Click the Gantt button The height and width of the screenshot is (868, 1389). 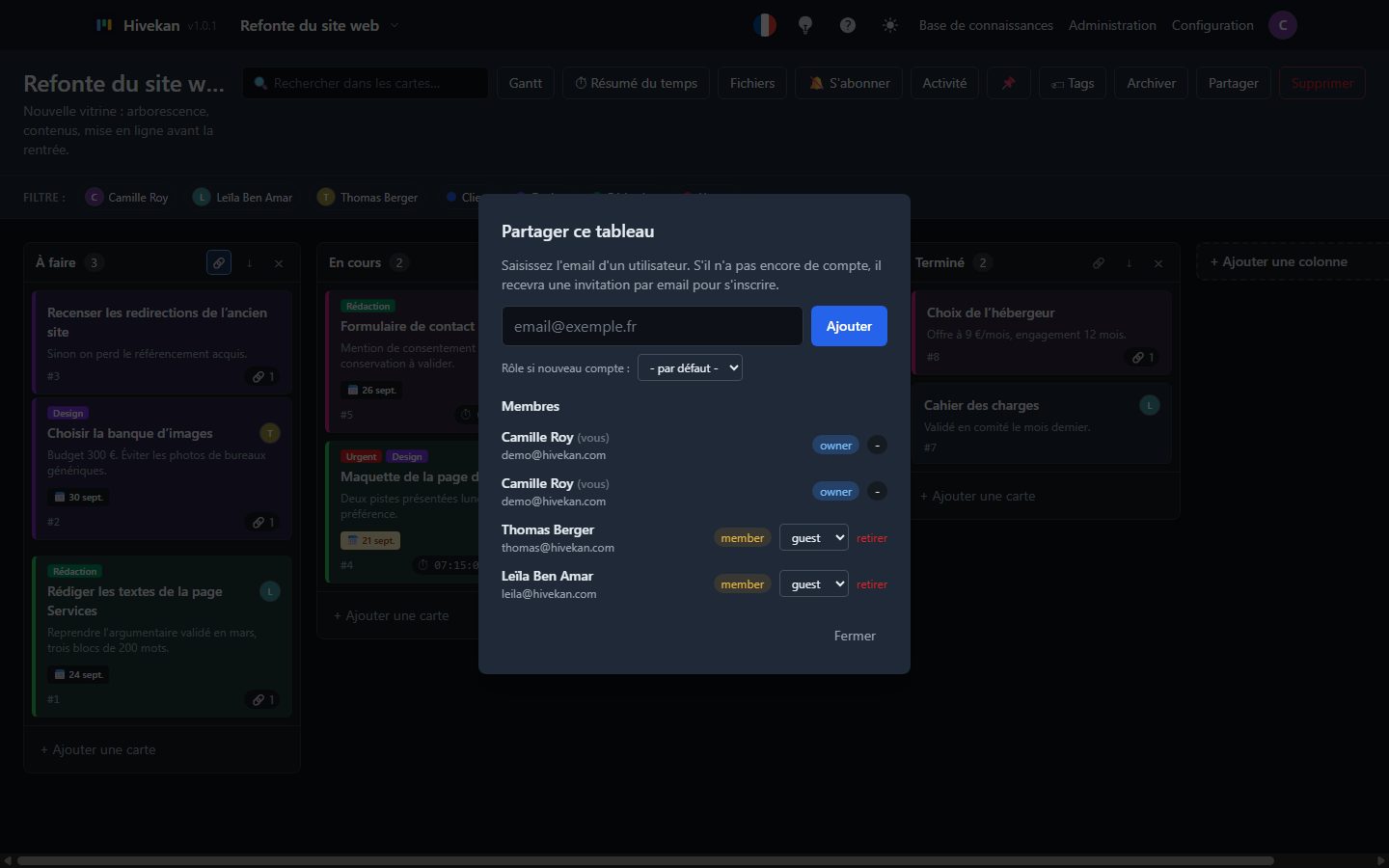click(526, 83)
